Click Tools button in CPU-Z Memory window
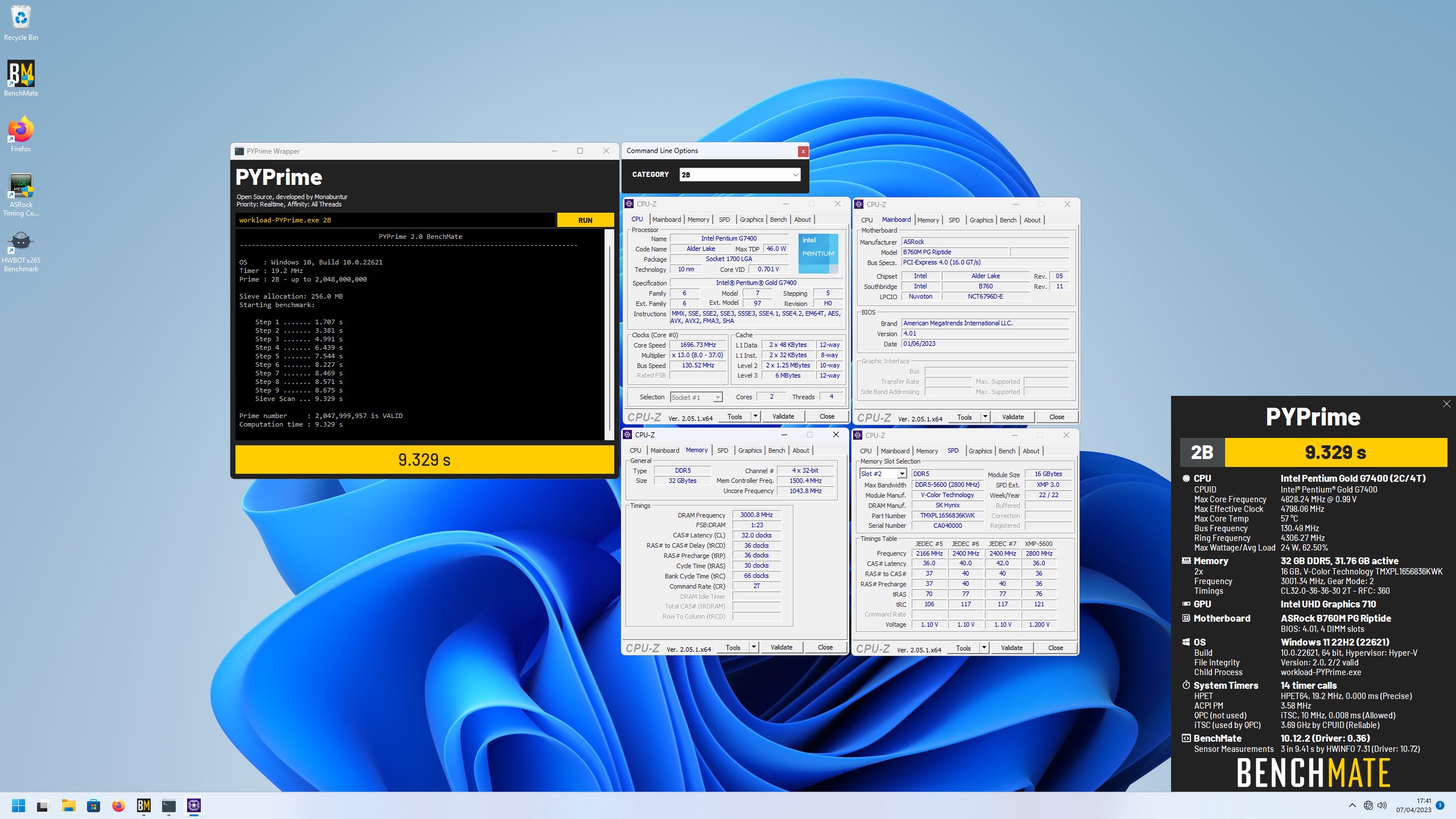1456x819 pixels. pyautogui.click(x=733, y=647)
